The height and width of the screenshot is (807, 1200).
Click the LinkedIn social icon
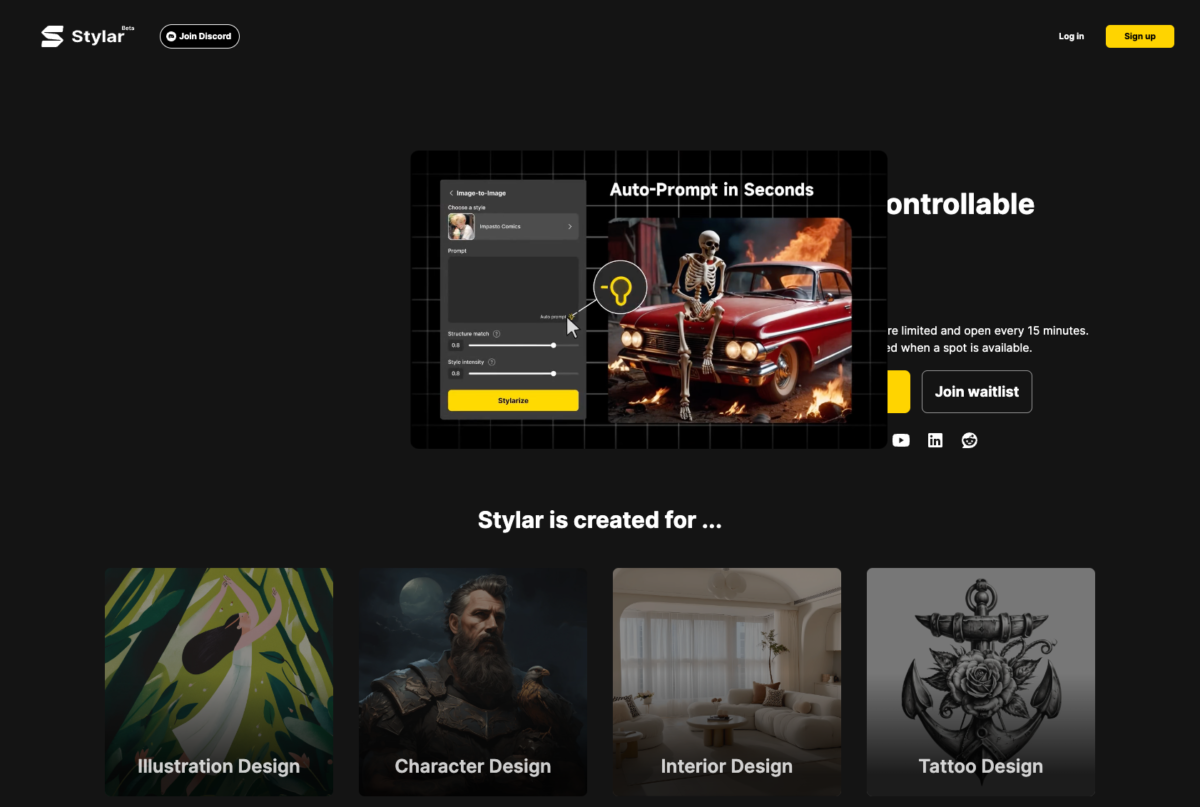(x=935, y=440)
